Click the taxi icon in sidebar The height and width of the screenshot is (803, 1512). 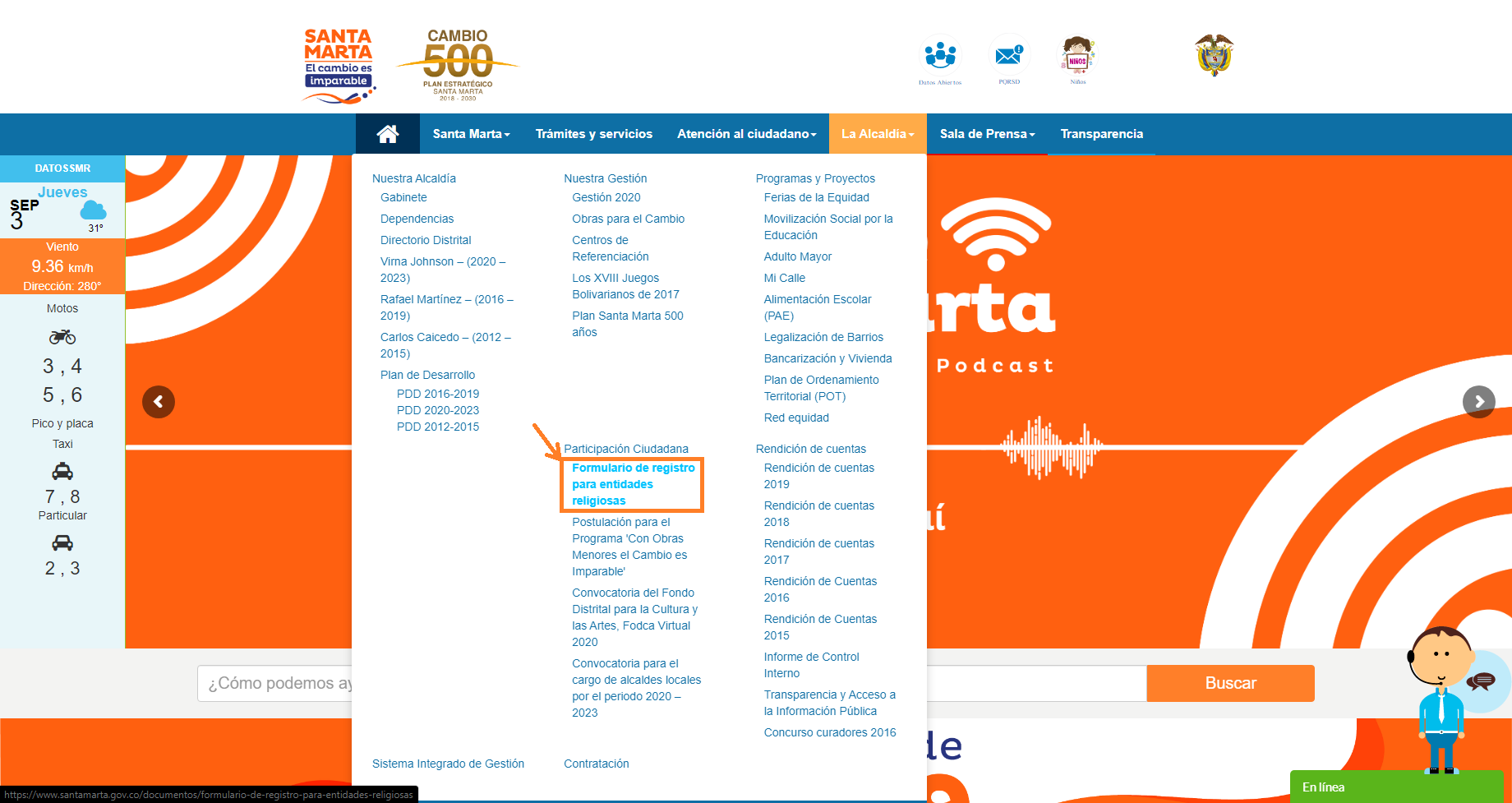62,472
